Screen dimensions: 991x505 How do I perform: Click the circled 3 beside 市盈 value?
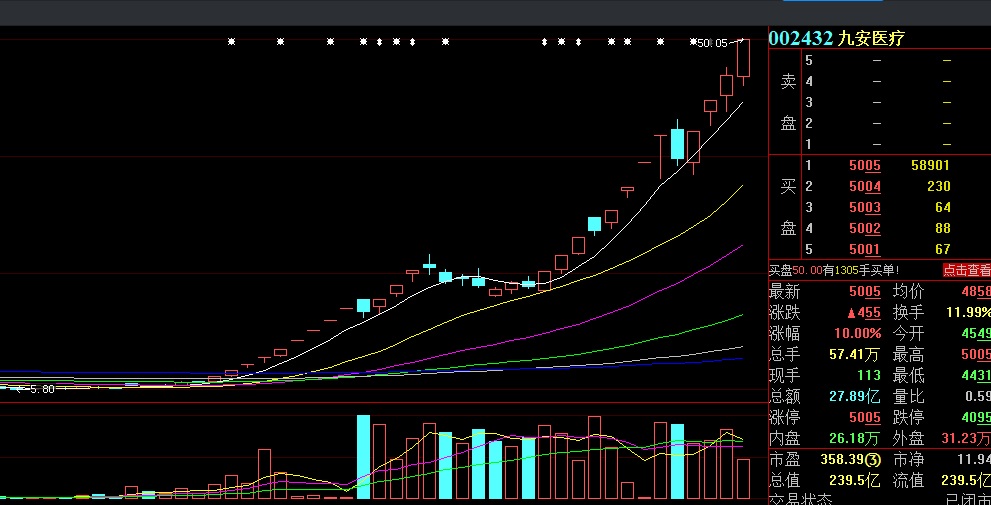coord(872,459)
